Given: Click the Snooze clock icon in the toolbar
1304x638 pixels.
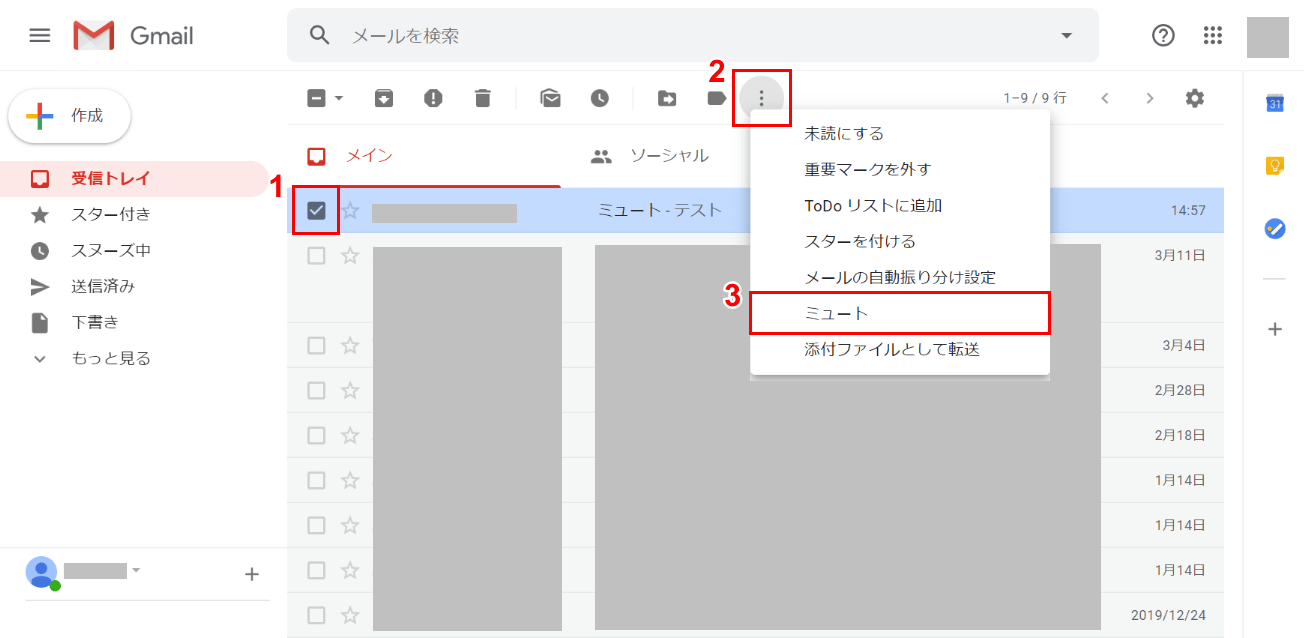Looking at the screenshot, I should [599, 98].
